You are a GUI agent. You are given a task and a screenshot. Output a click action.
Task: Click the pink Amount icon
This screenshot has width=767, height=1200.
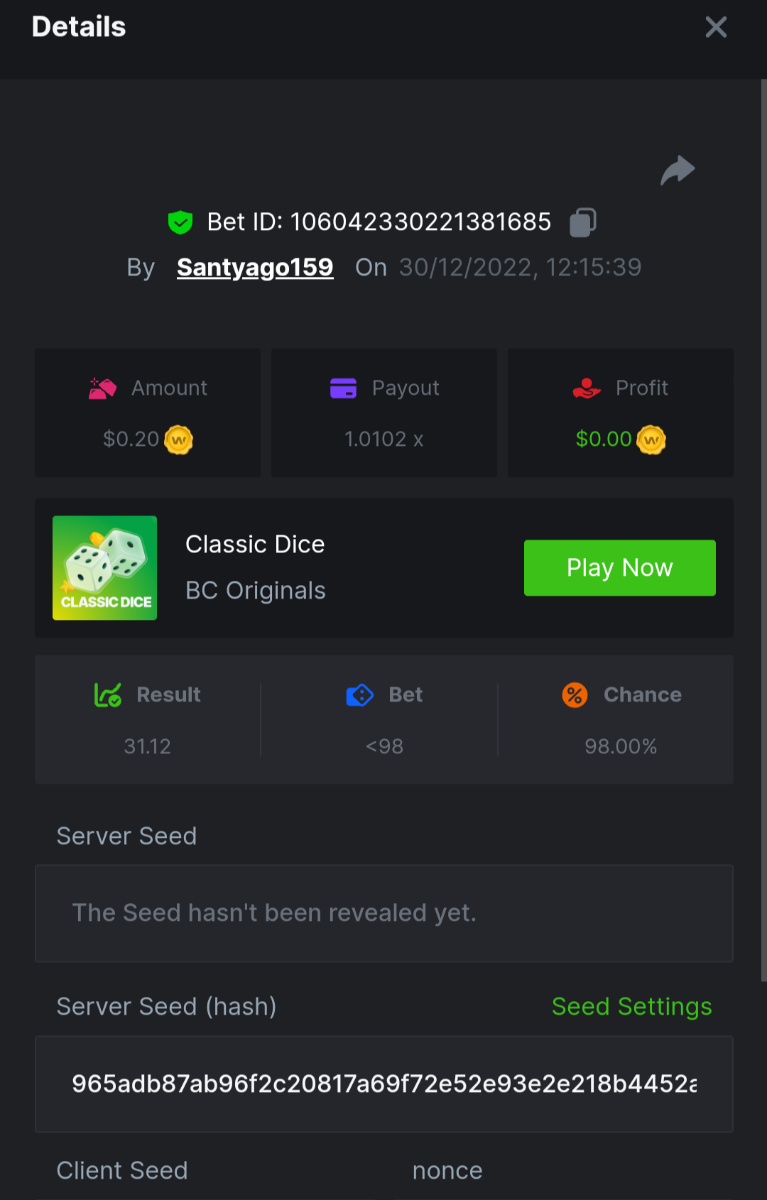coord(103,389)
